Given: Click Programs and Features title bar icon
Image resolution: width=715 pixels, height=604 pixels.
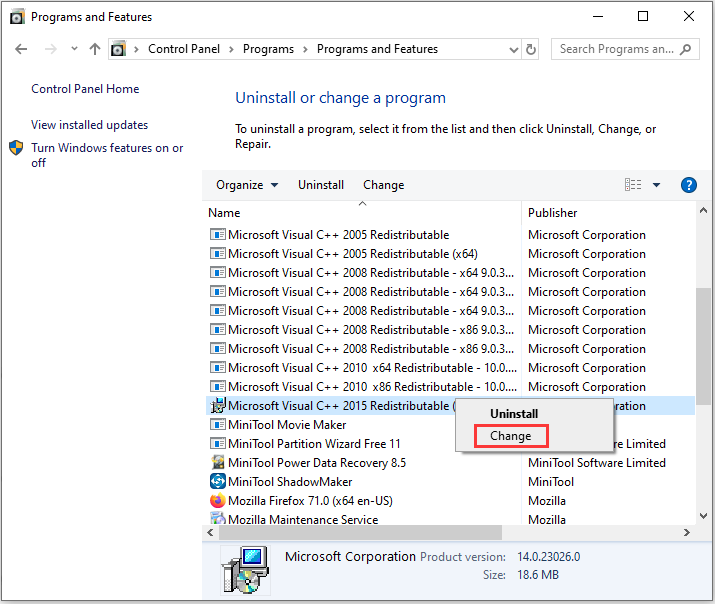Looking at the screenshot, I should point(17,17).
